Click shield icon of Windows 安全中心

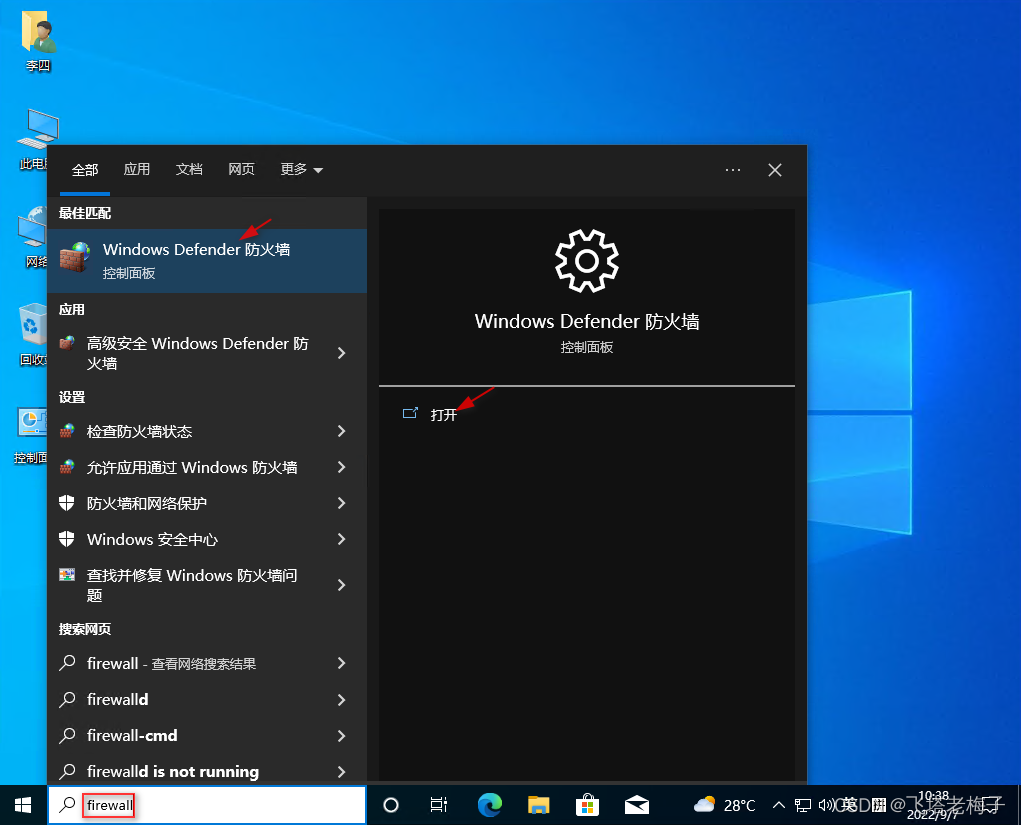click(x=67, y=538)
